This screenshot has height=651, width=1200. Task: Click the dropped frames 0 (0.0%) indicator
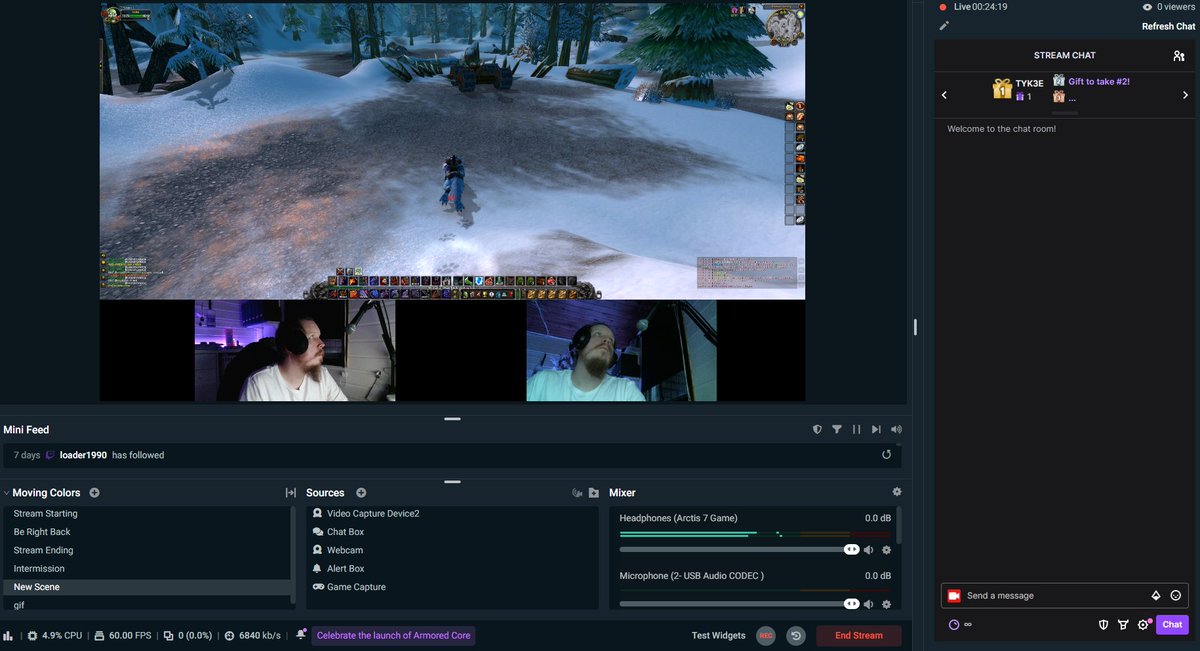click(x=188, y=635)
